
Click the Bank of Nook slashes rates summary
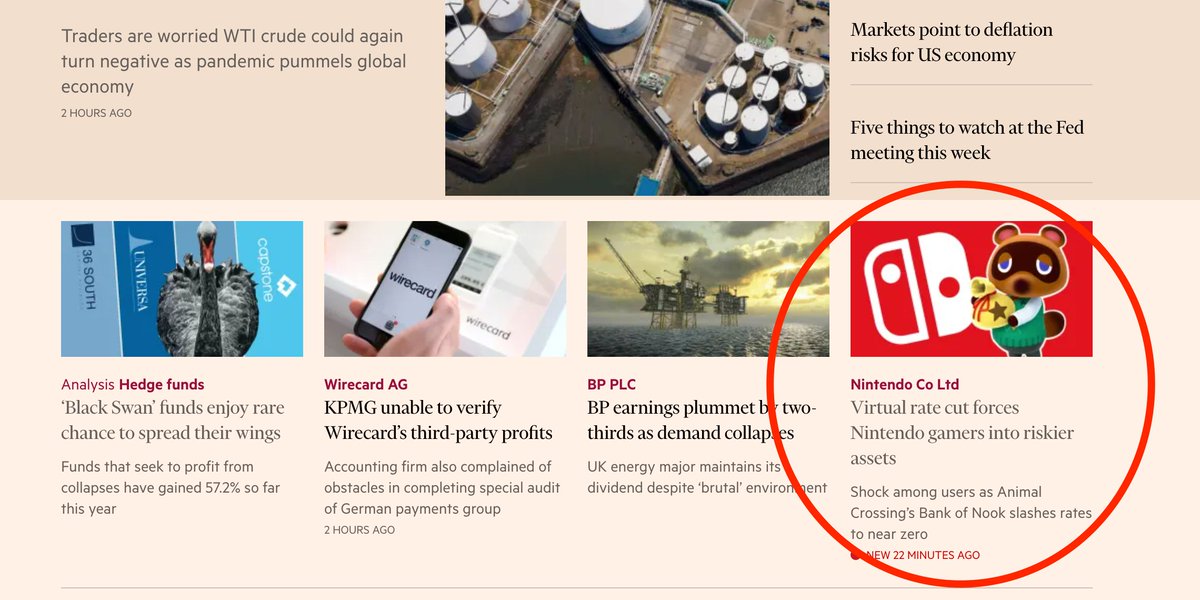coord(971,513)
